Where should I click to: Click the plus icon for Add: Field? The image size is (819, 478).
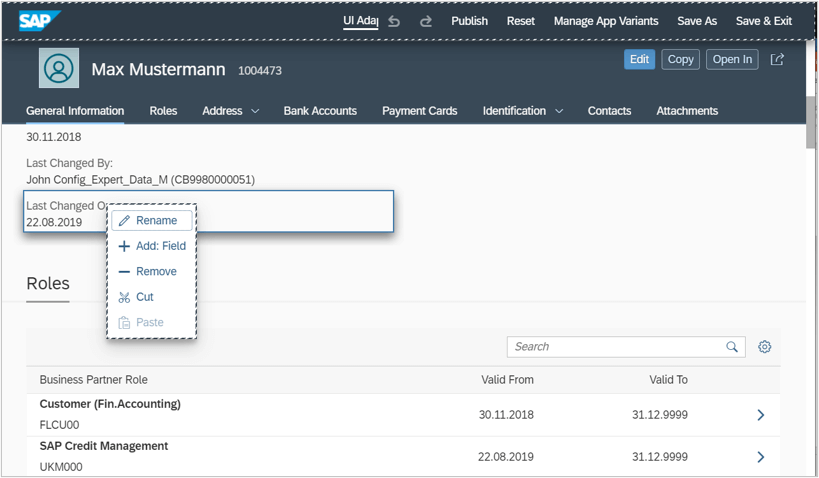[x=124, y=246]
